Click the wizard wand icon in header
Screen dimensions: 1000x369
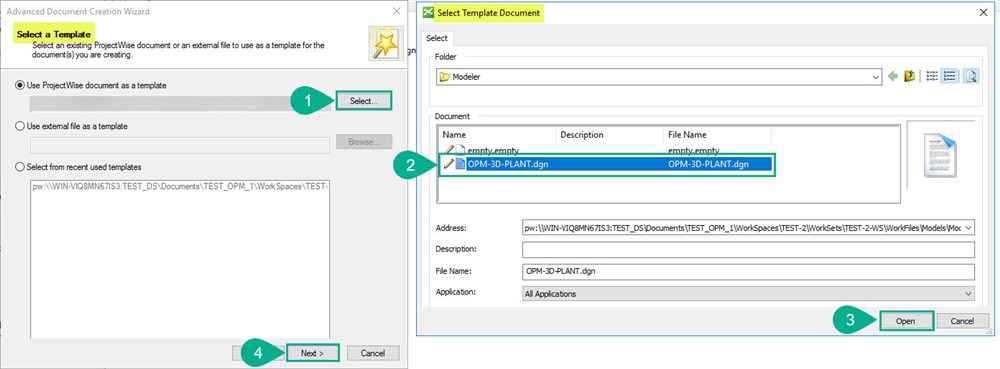coord(386,43)
